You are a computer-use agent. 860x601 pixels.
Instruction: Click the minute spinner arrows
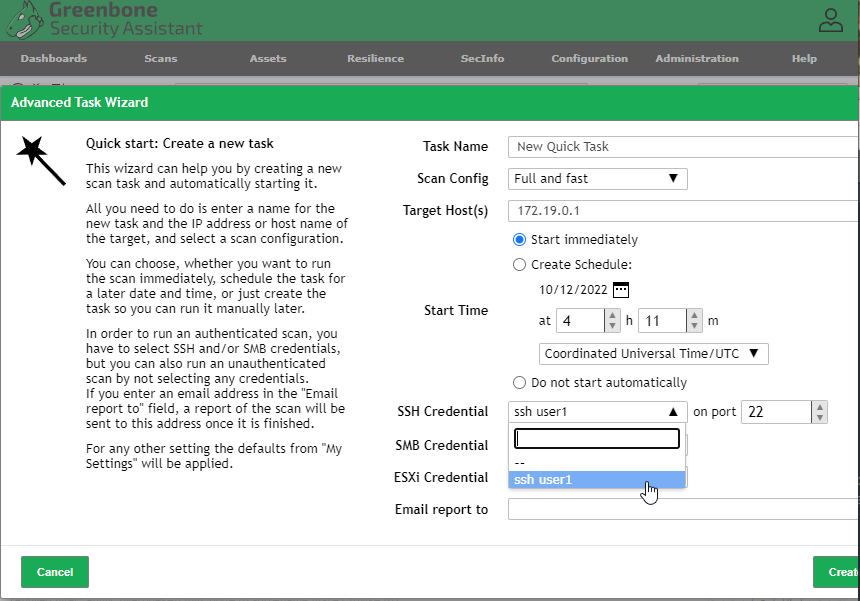(x=694, y=321)
